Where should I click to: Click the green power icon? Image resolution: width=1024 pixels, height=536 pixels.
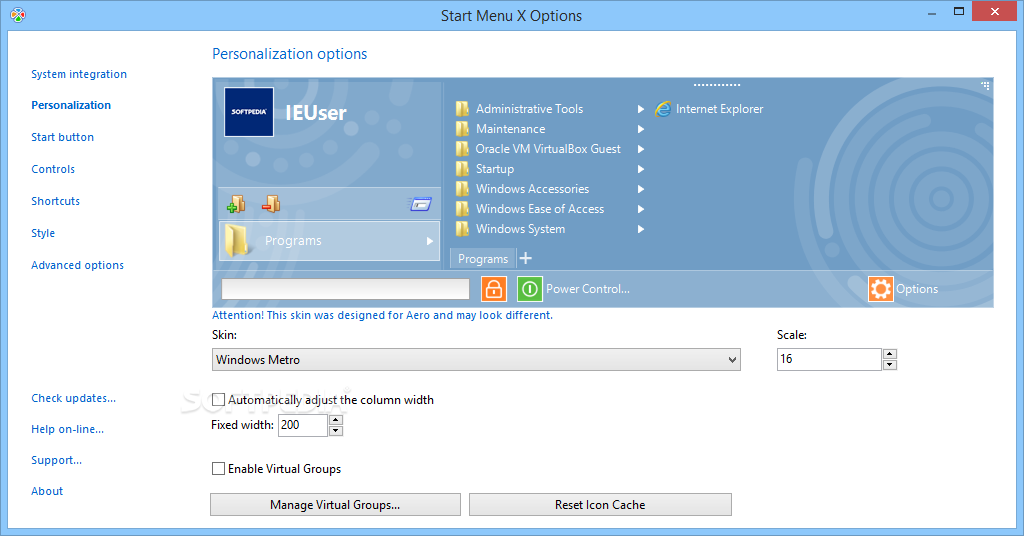coord(530,289)
